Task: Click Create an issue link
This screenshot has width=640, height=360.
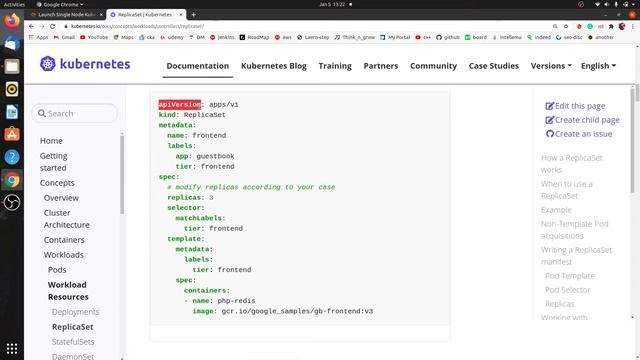Action: tap(579, 134)
